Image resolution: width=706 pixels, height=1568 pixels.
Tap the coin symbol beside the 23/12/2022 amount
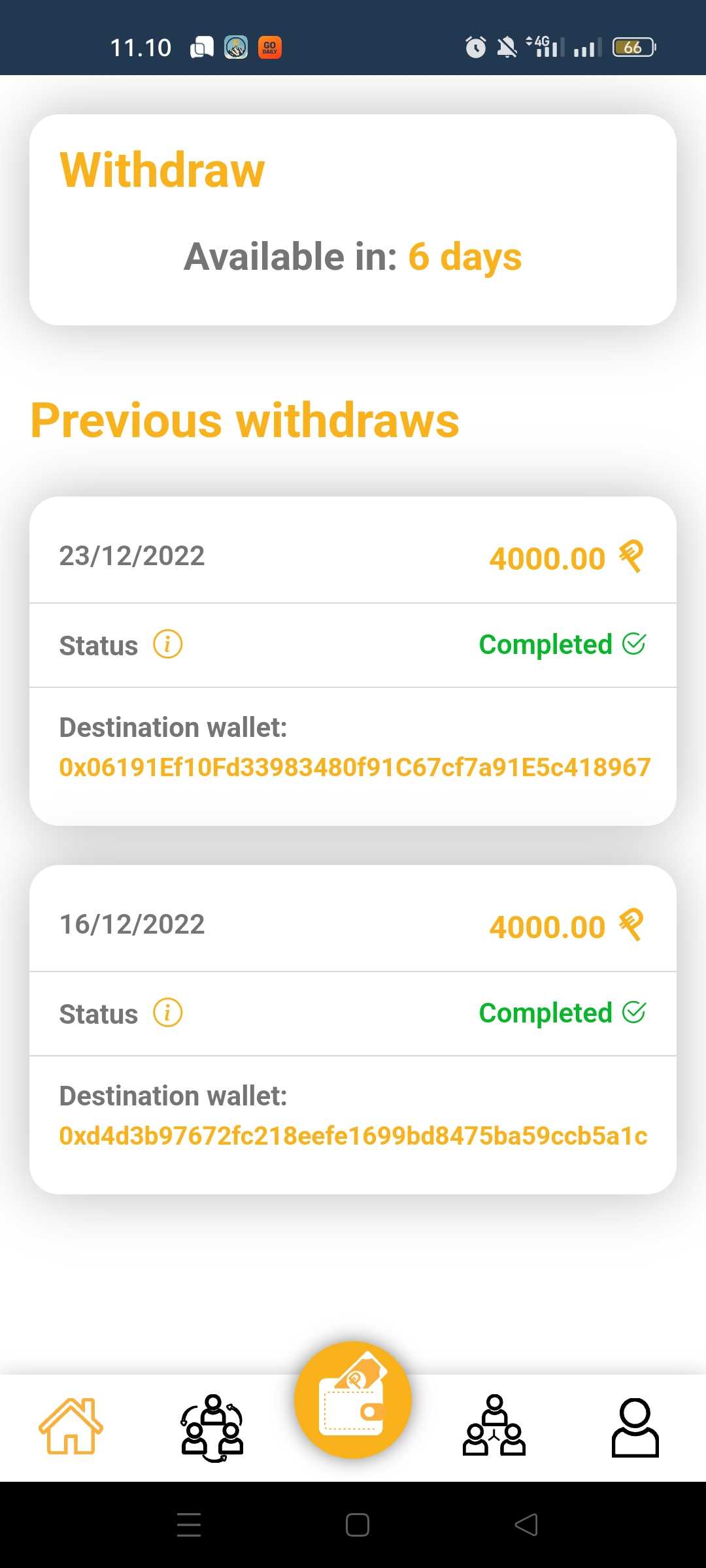point(631,557)
